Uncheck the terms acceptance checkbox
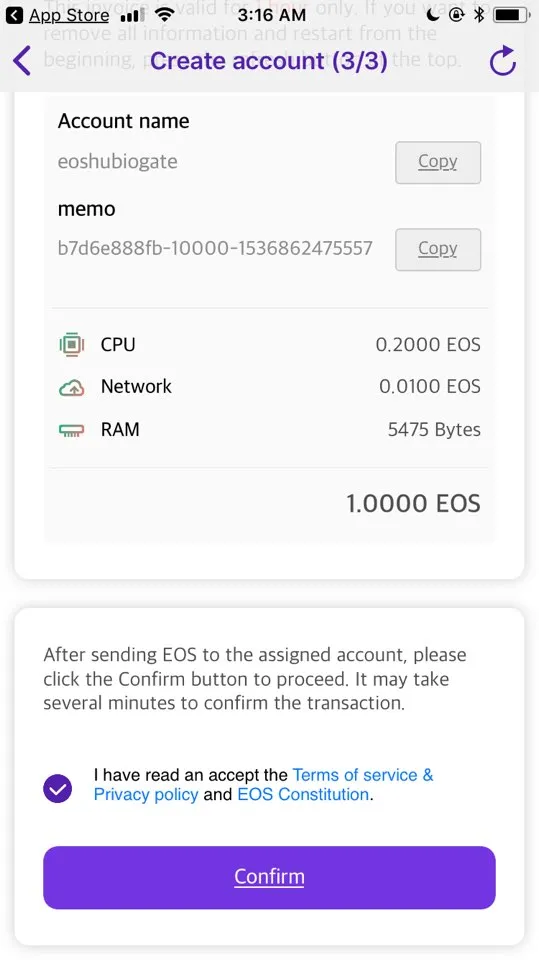This screenshot has height=960, width=539. coord(58,788)
